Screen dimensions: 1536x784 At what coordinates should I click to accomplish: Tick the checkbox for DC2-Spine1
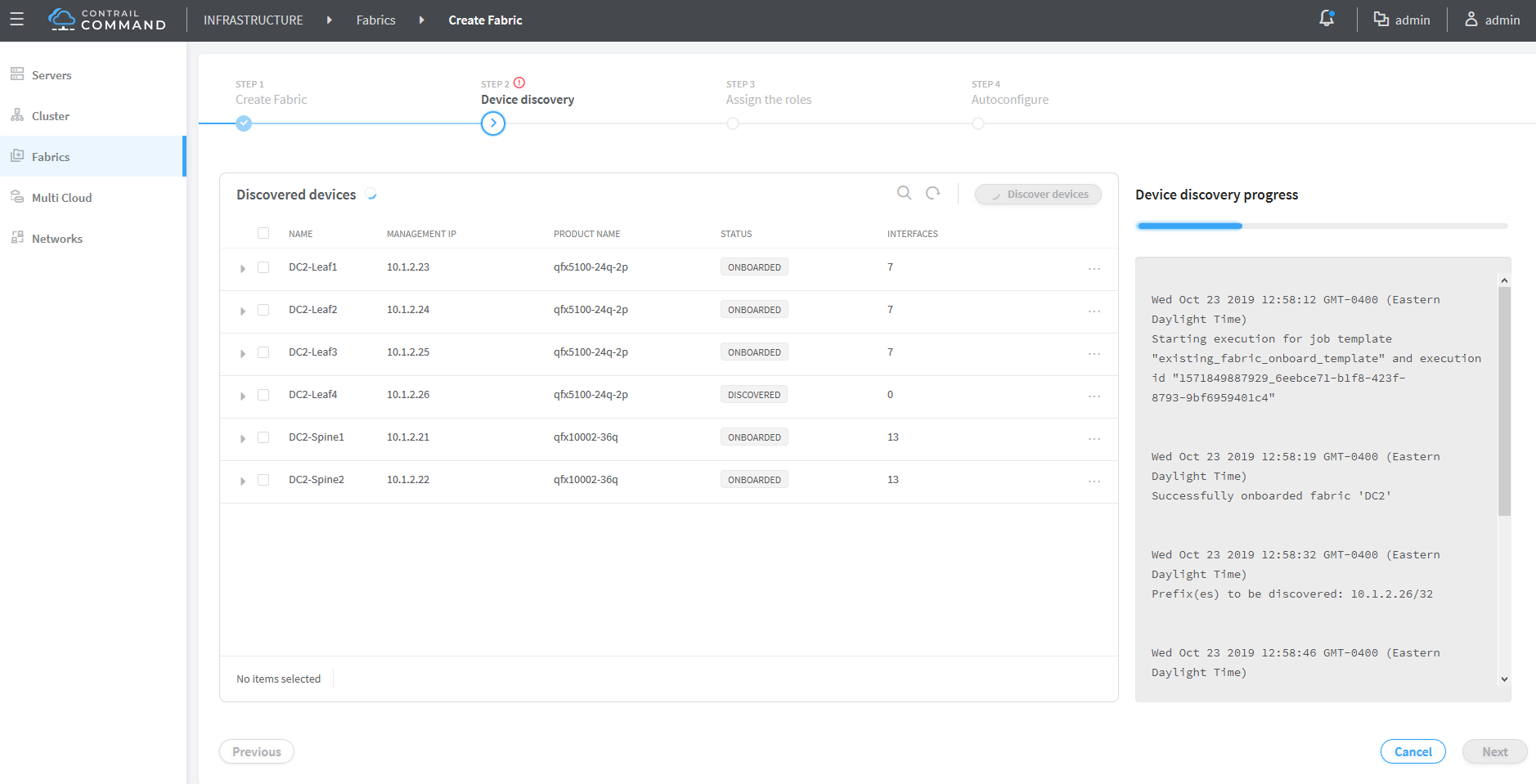click(263, 437)
